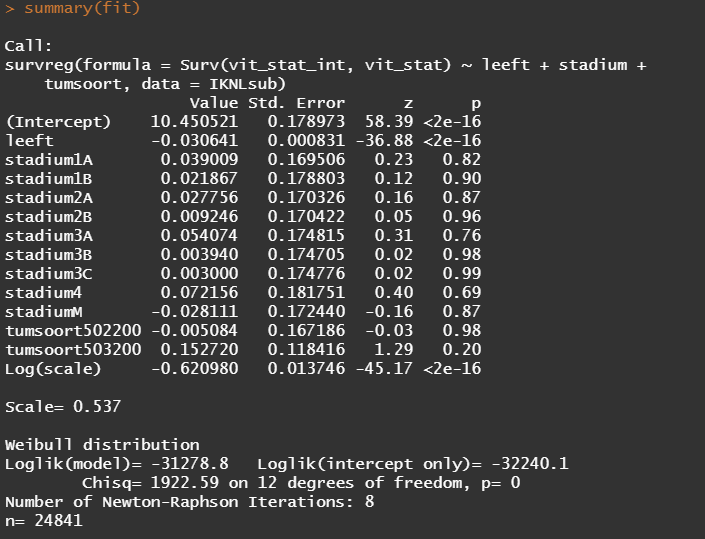Screen dimensions: 705x539
Task: Click the stadium2B p-value 0.96
Action: click(462, 217)
